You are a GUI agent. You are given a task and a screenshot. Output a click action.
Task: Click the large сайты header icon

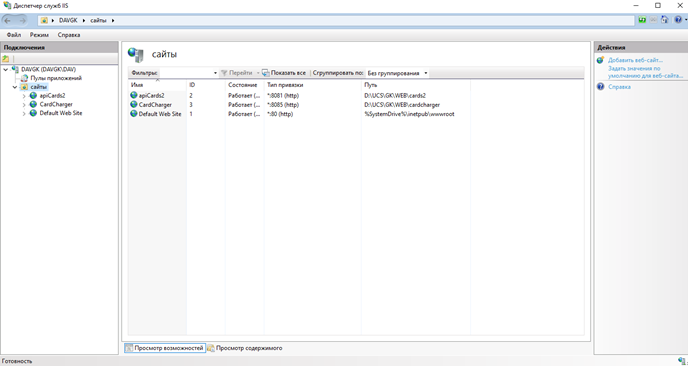click(136, 54)
